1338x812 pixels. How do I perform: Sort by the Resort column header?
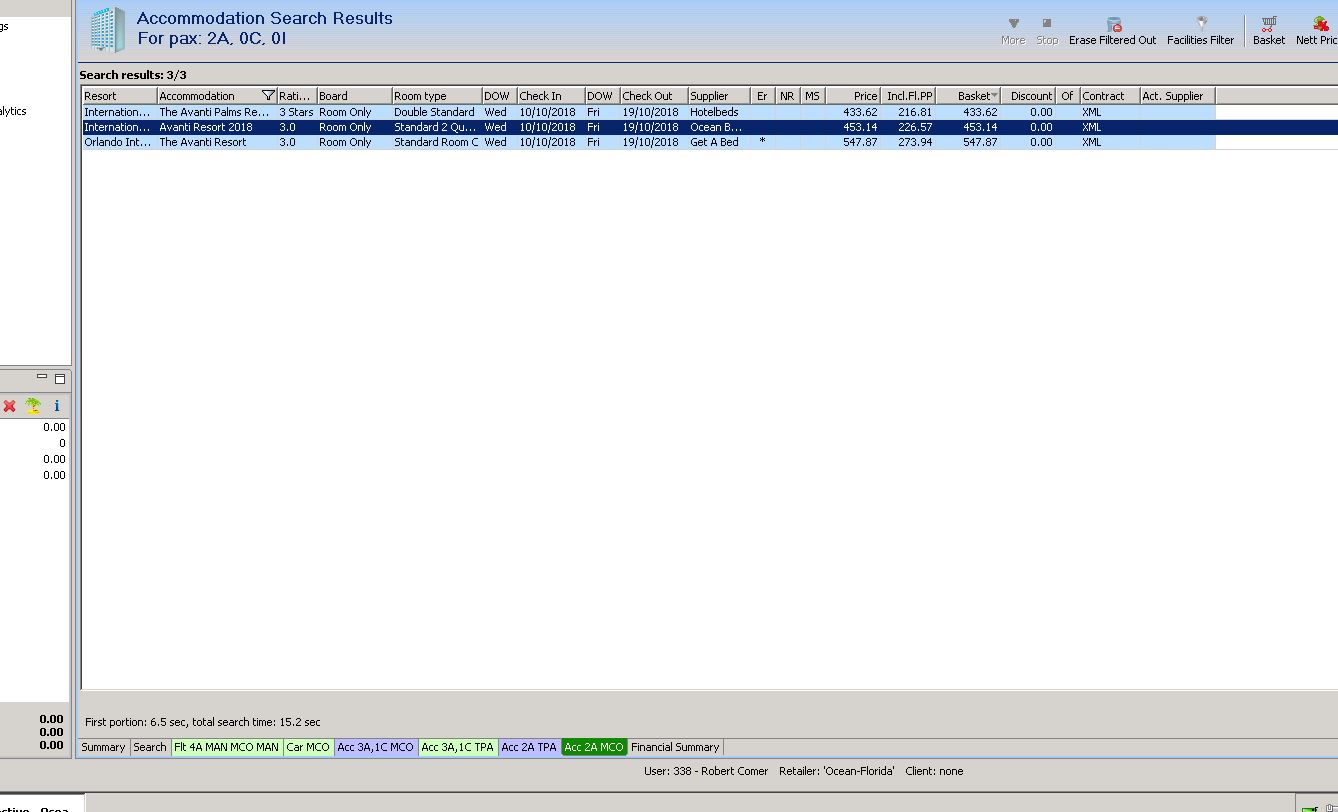119,96
